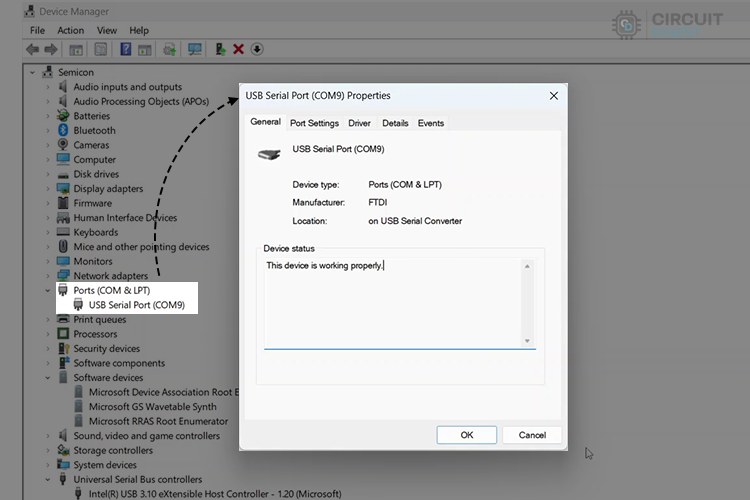Click the Cancel button
Screen dimensions: 750x500
click(x=532, y=435)
